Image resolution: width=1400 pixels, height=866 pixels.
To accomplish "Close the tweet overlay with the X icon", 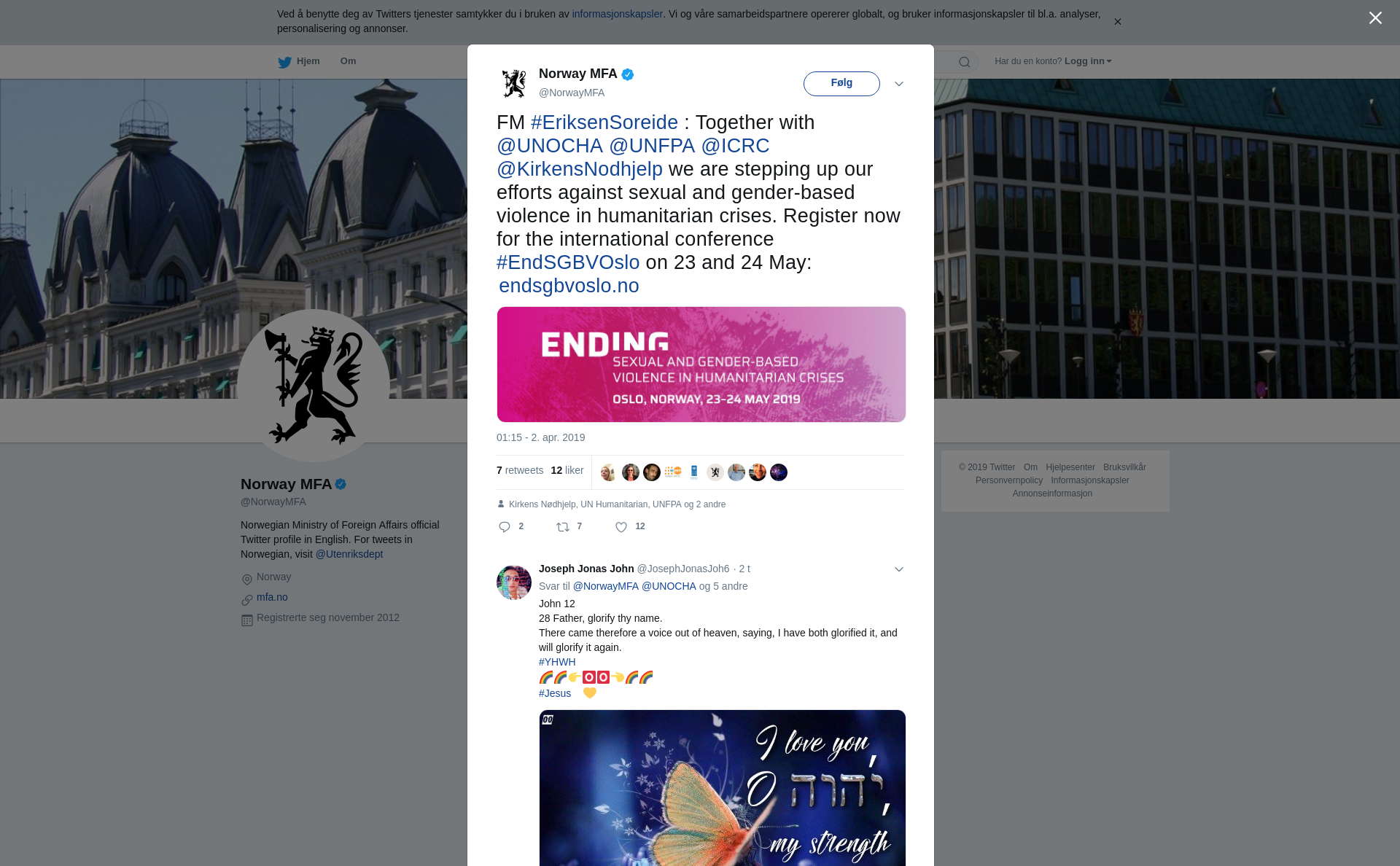I will pyautogui.click(x=1375, y=18).
